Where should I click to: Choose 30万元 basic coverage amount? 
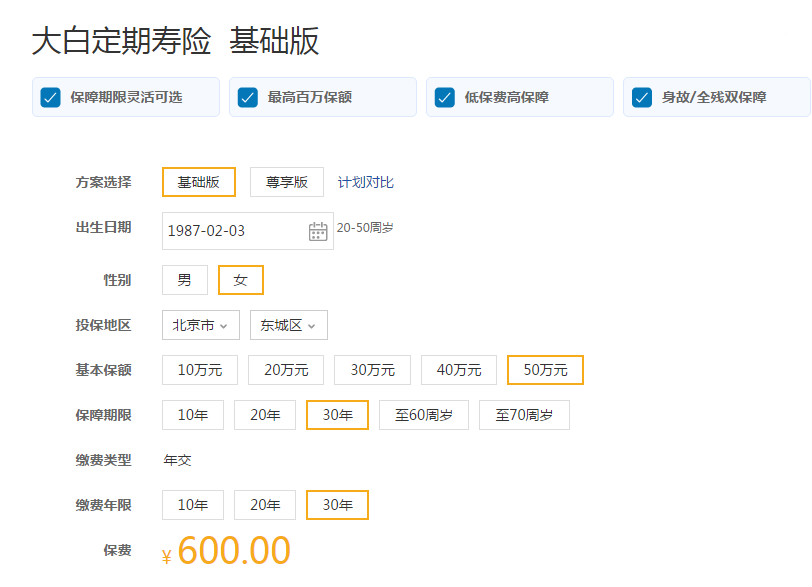point(372,370)
